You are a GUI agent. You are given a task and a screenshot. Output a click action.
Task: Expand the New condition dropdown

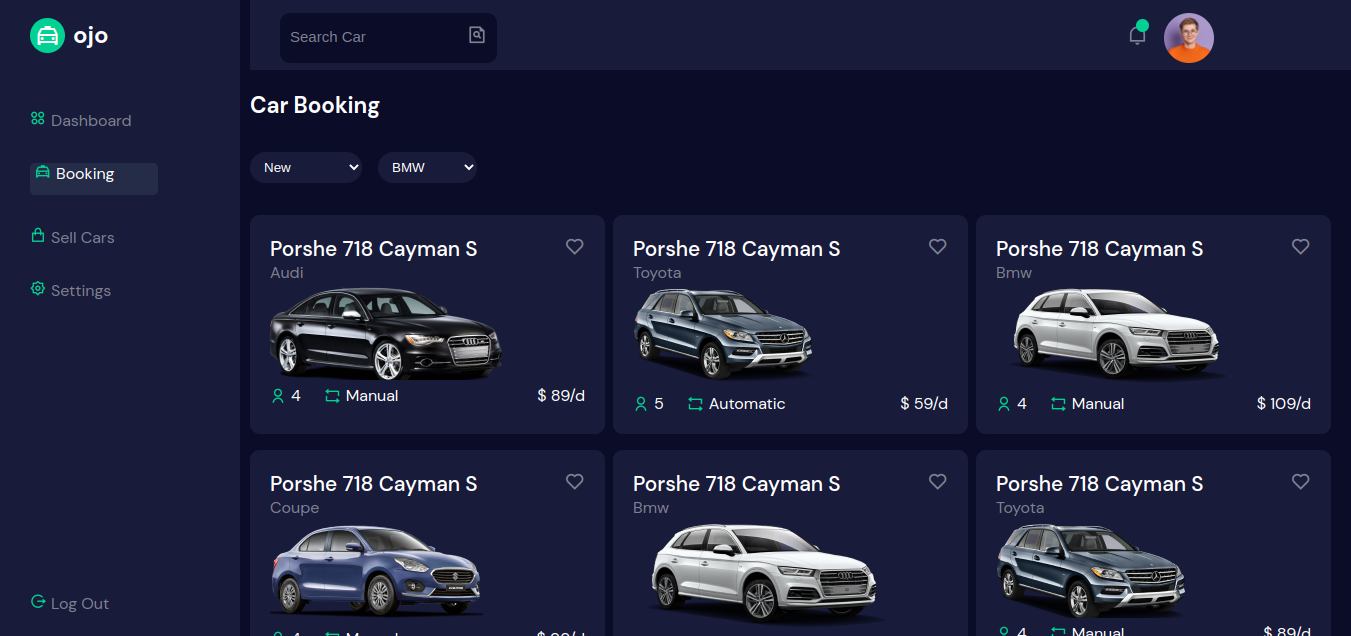(306, 167)
